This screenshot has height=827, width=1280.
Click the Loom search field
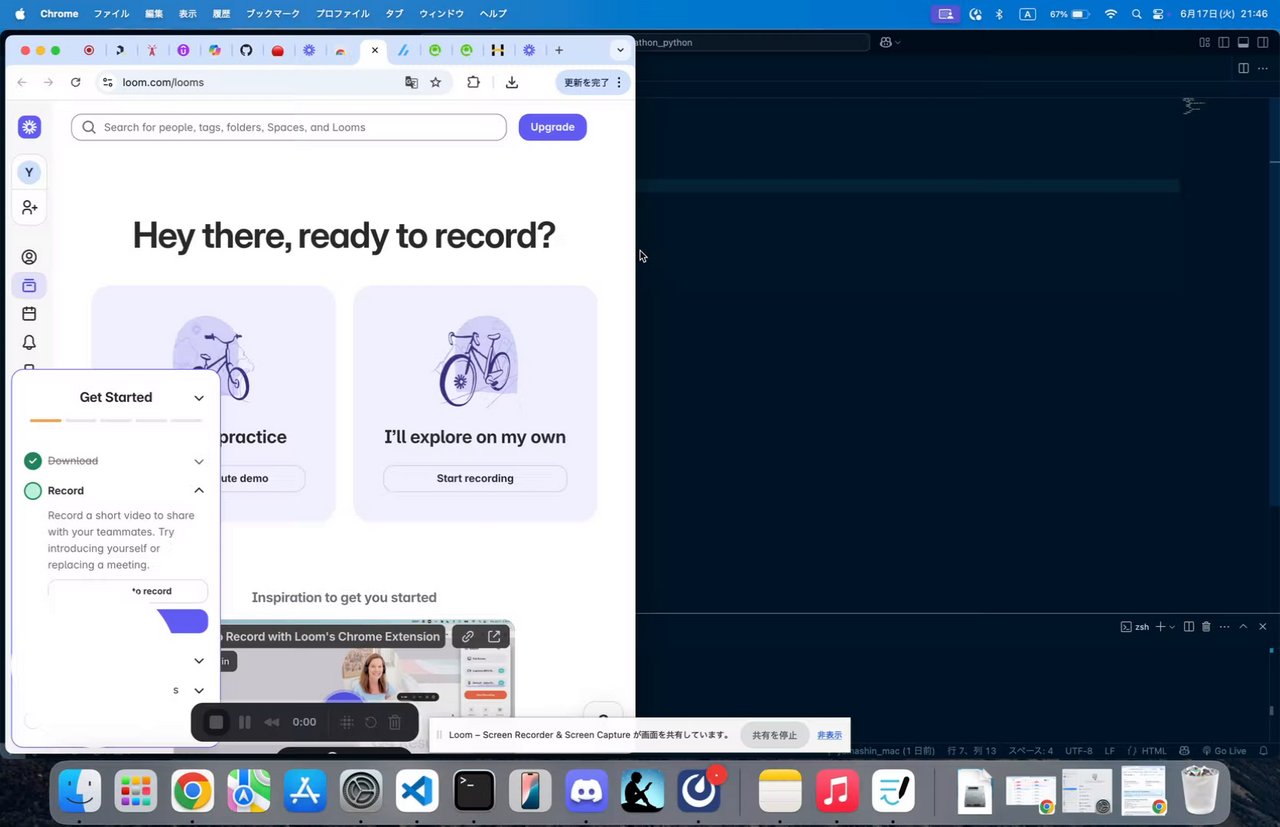click(x=289, y=127)
